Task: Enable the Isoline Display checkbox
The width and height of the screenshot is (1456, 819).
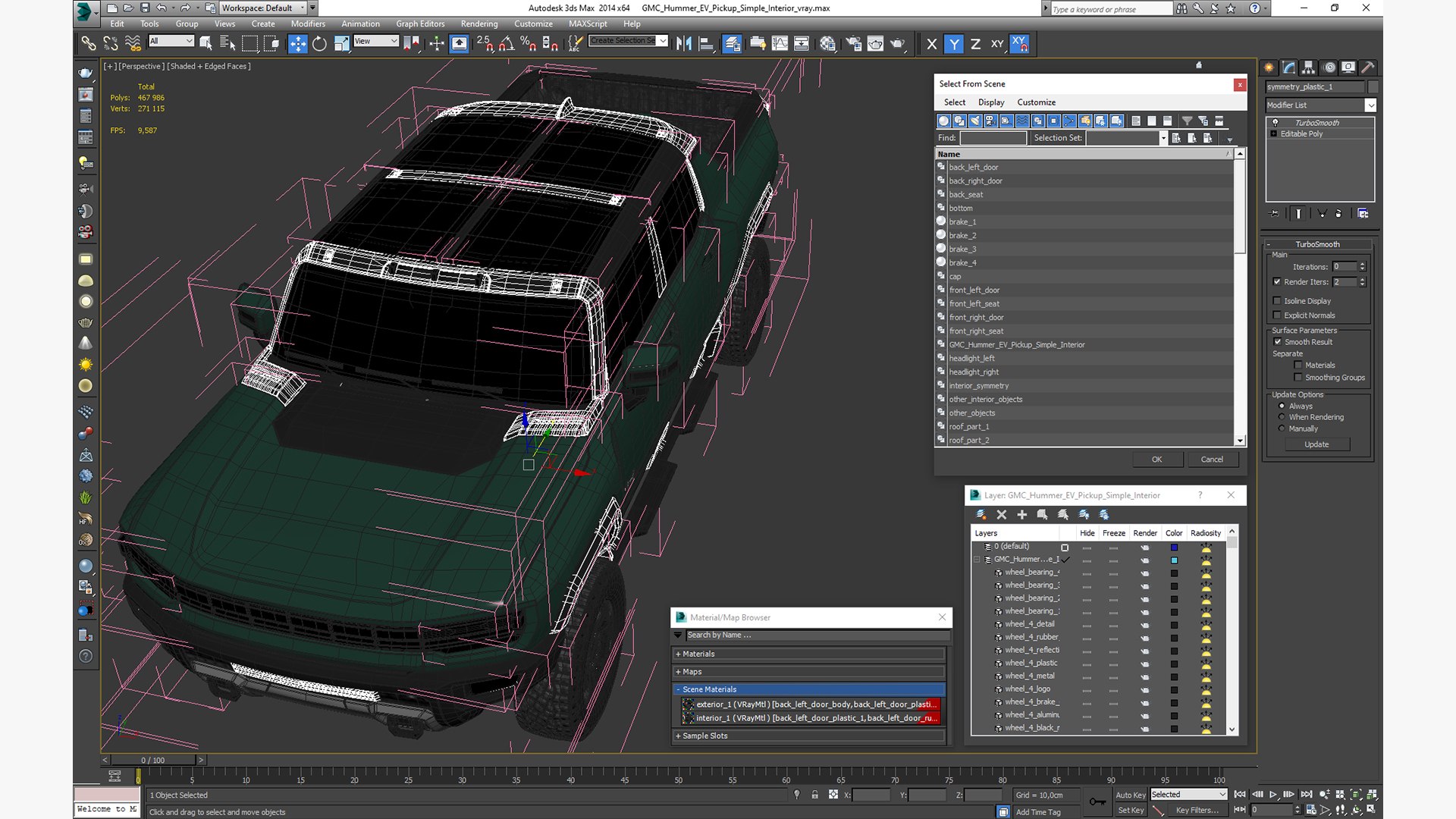Action: coord(1277,301)
